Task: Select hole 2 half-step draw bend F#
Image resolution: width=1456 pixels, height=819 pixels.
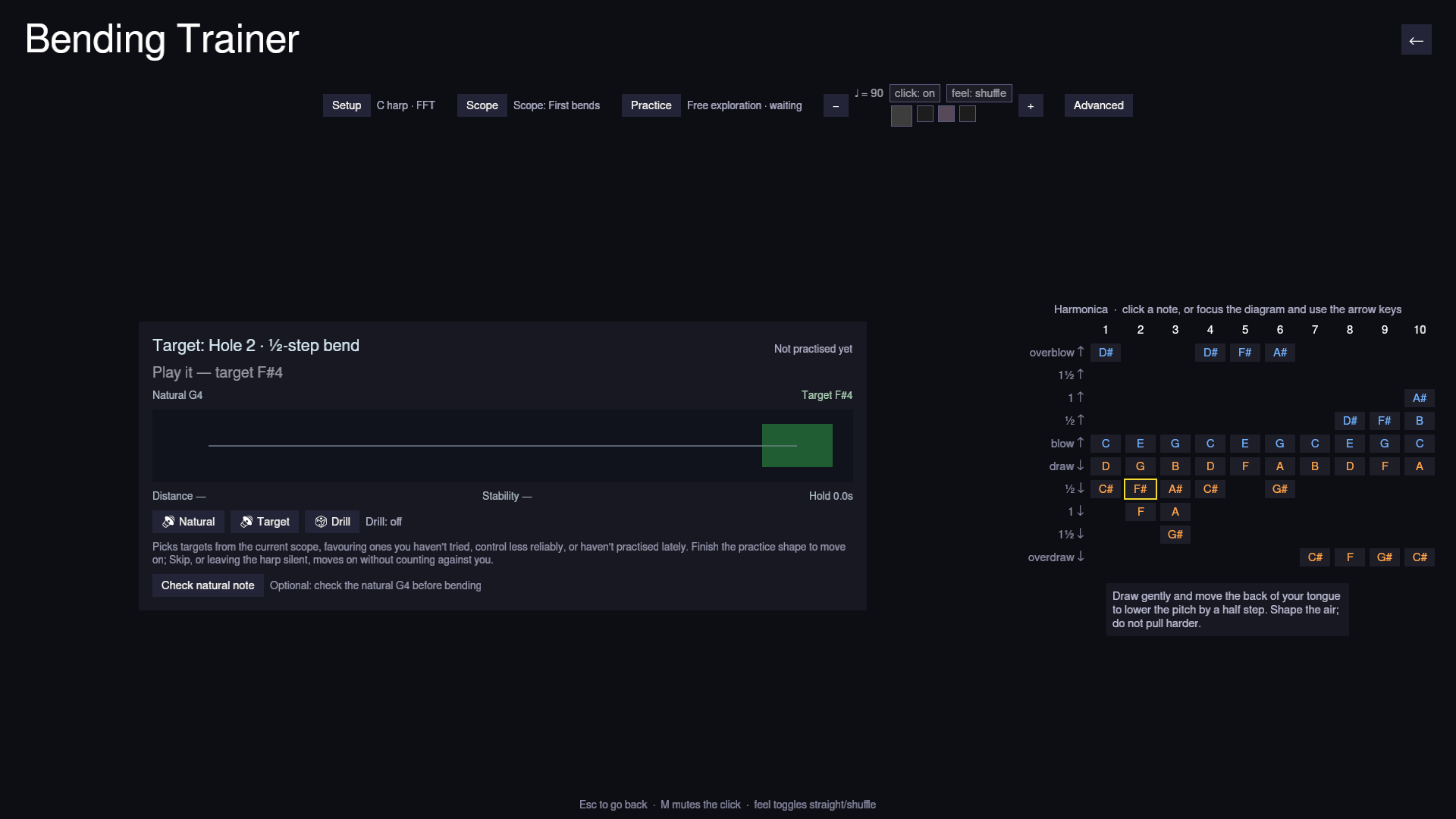Action: pyautogui.click(x=1141, y=489)
